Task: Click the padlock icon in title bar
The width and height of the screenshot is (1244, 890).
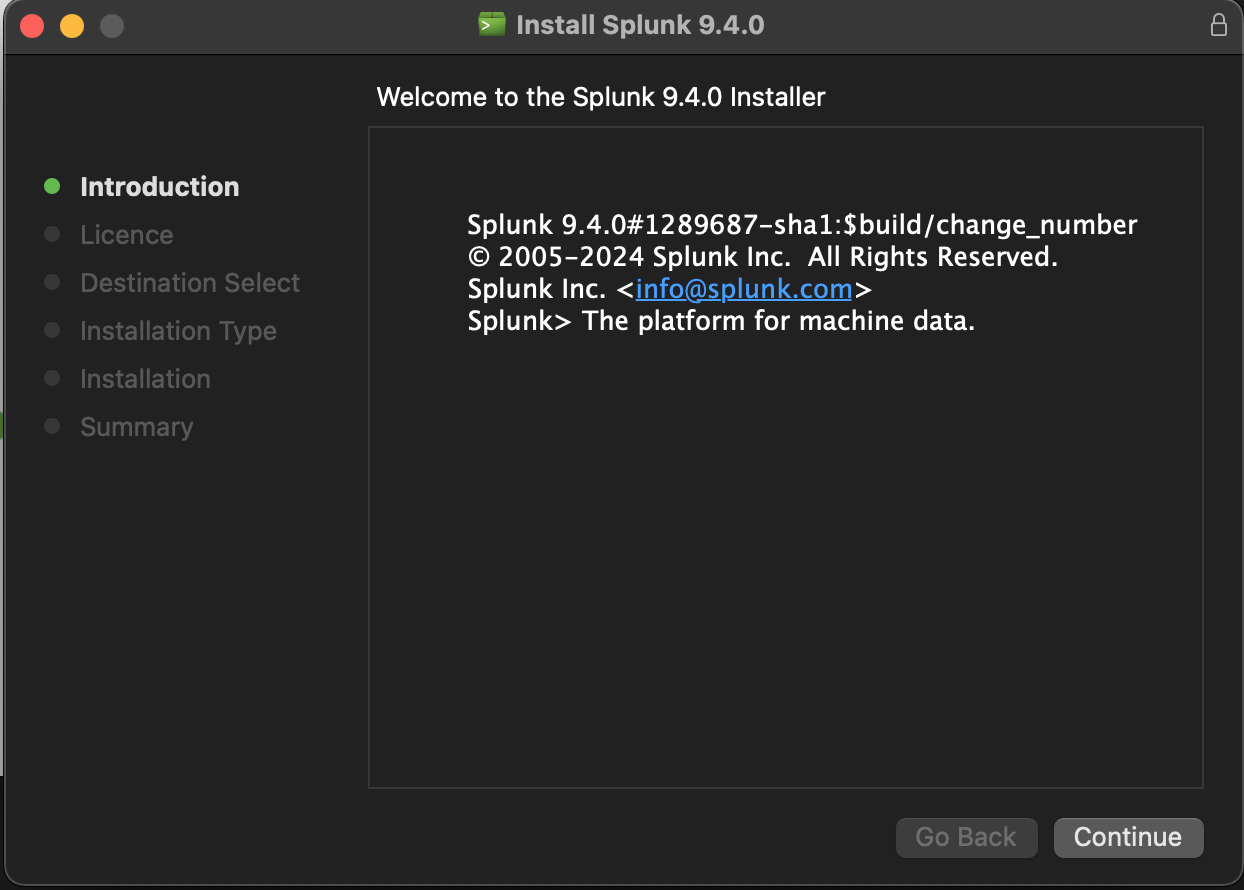Action: pos(1219,25)
